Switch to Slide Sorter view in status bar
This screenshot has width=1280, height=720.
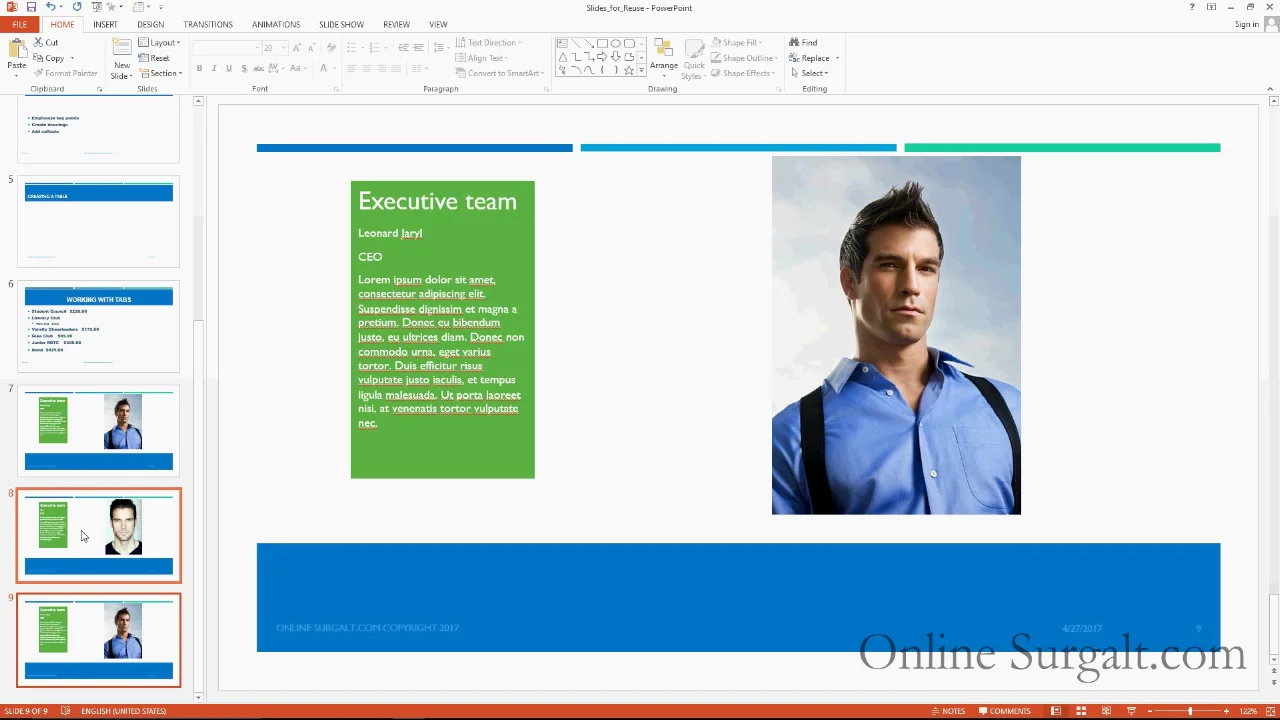pos(1081,711)
